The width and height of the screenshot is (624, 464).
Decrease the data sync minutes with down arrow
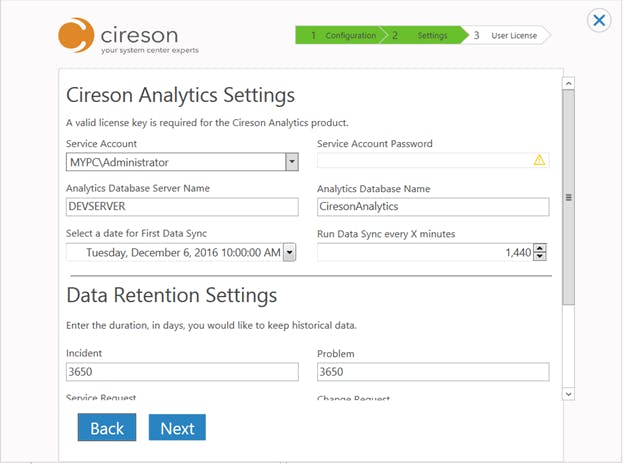pos(540,256)
